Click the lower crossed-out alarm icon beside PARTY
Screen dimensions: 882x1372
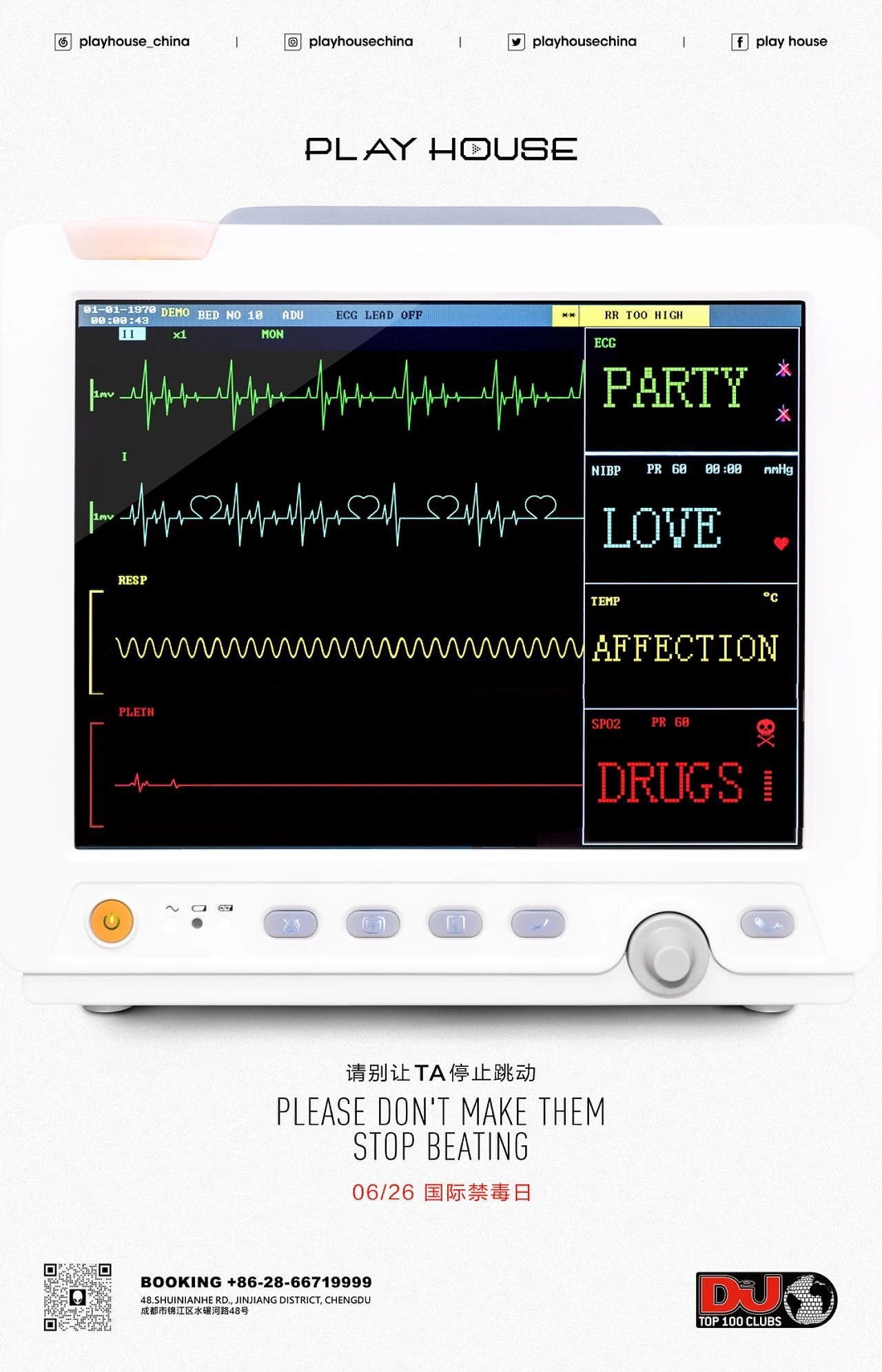783,414
